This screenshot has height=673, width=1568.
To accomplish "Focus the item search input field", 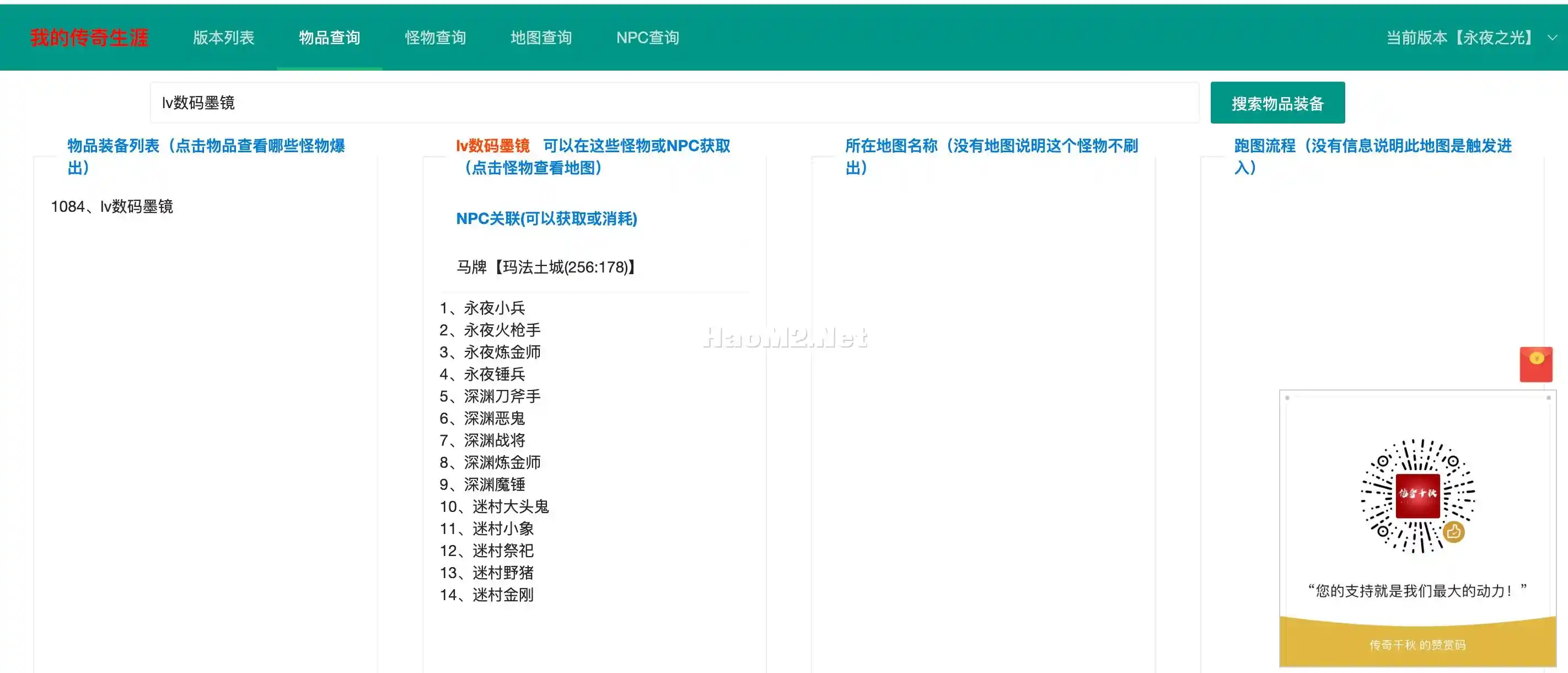I will pos(674,102).
